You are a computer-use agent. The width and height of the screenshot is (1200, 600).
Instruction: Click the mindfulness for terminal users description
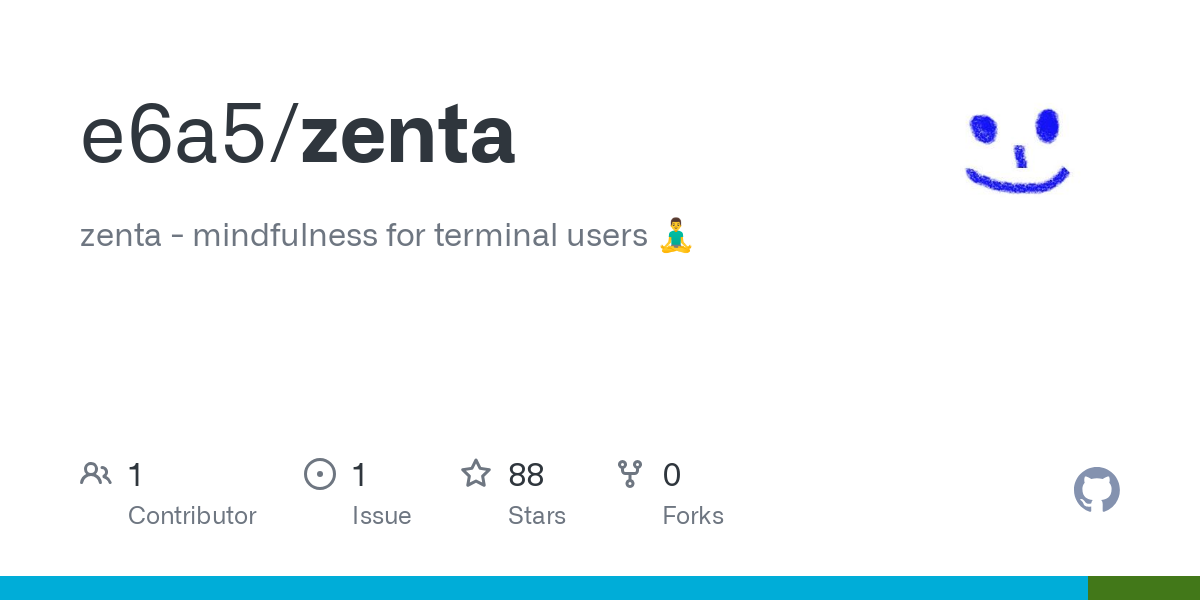(x=364, y=236)
